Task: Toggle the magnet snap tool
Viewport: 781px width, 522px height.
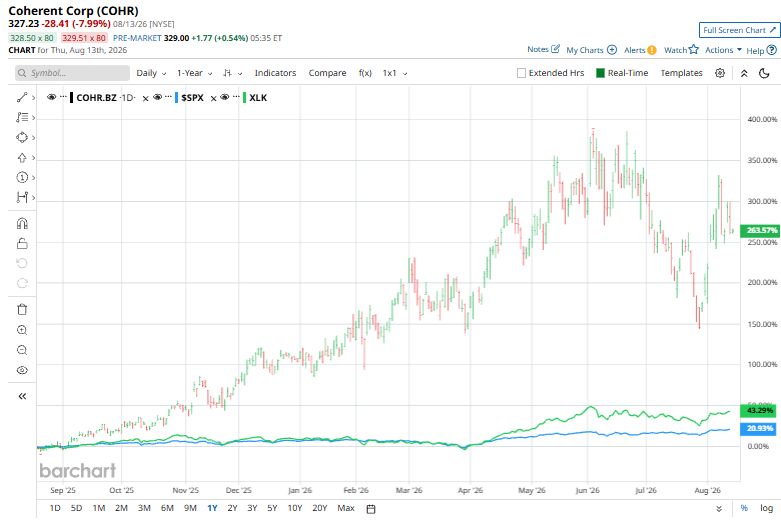Action: click(22, 223)
